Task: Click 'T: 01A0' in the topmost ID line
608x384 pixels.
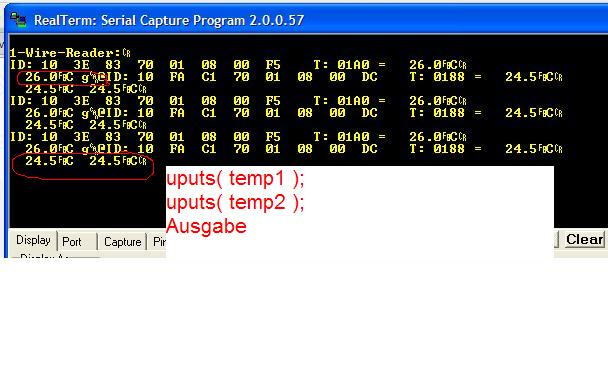Action: click(342, 64)
